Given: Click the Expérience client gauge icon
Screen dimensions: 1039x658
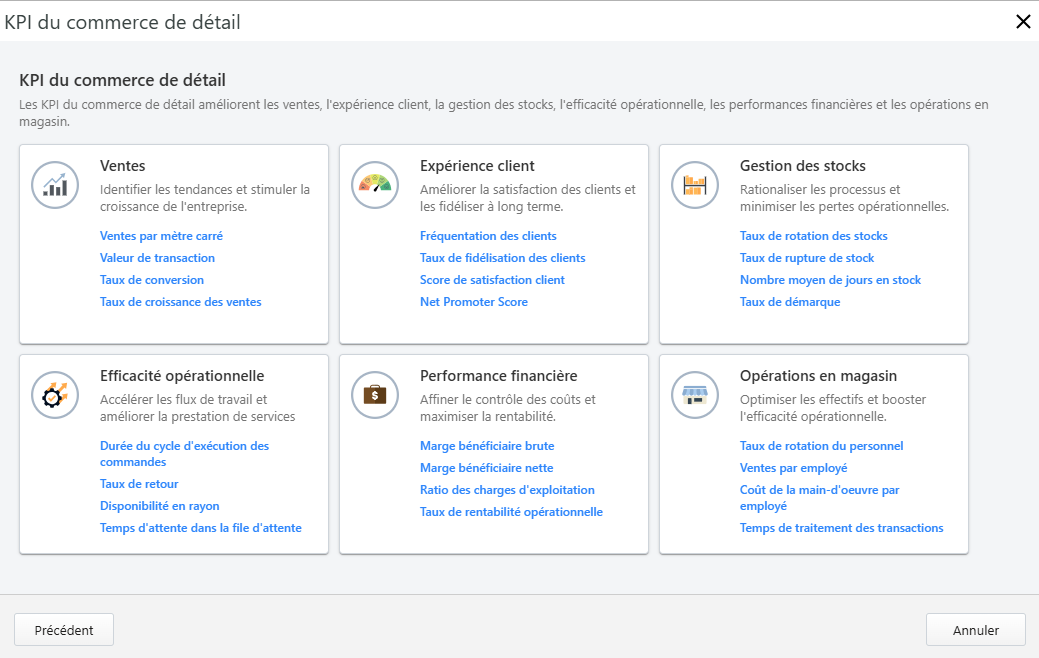Looking at the screenshot, I should click(375, 184).
